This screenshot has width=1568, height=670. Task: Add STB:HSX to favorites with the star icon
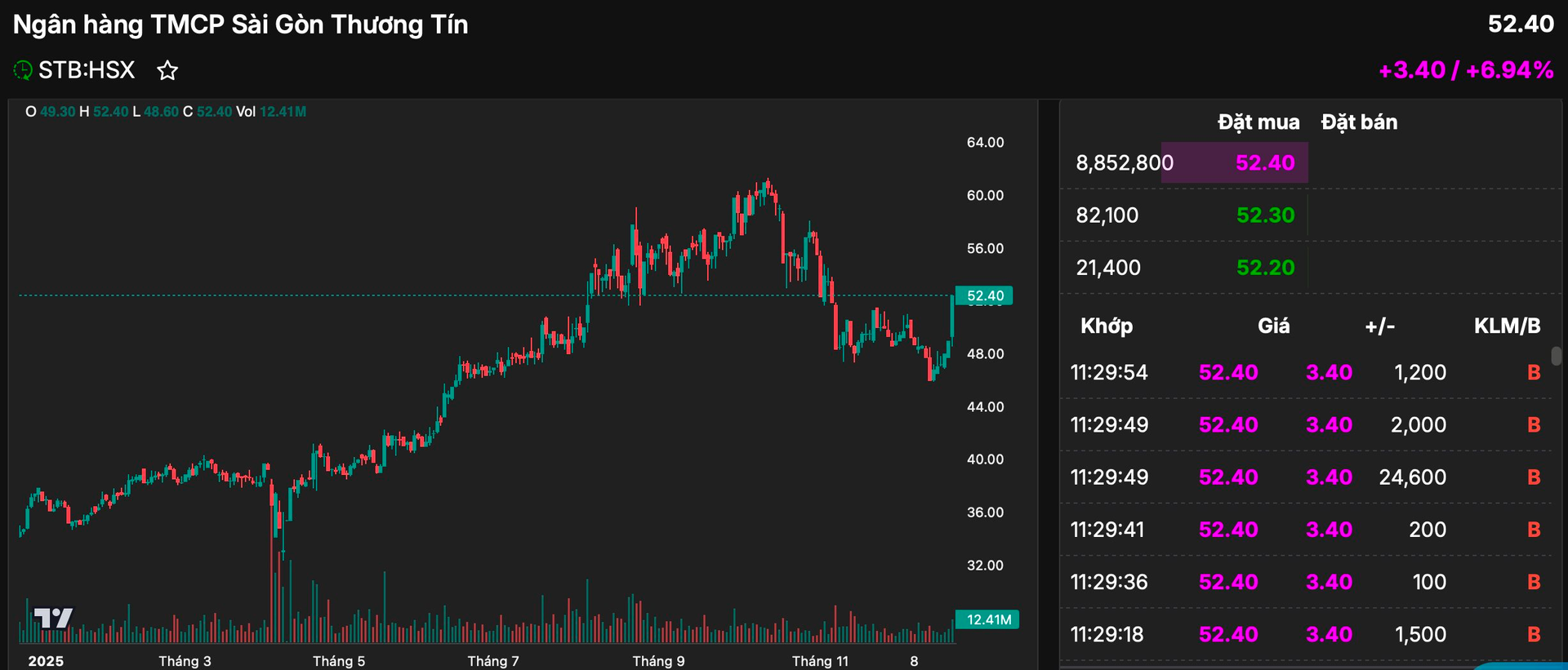pos(167,71)
